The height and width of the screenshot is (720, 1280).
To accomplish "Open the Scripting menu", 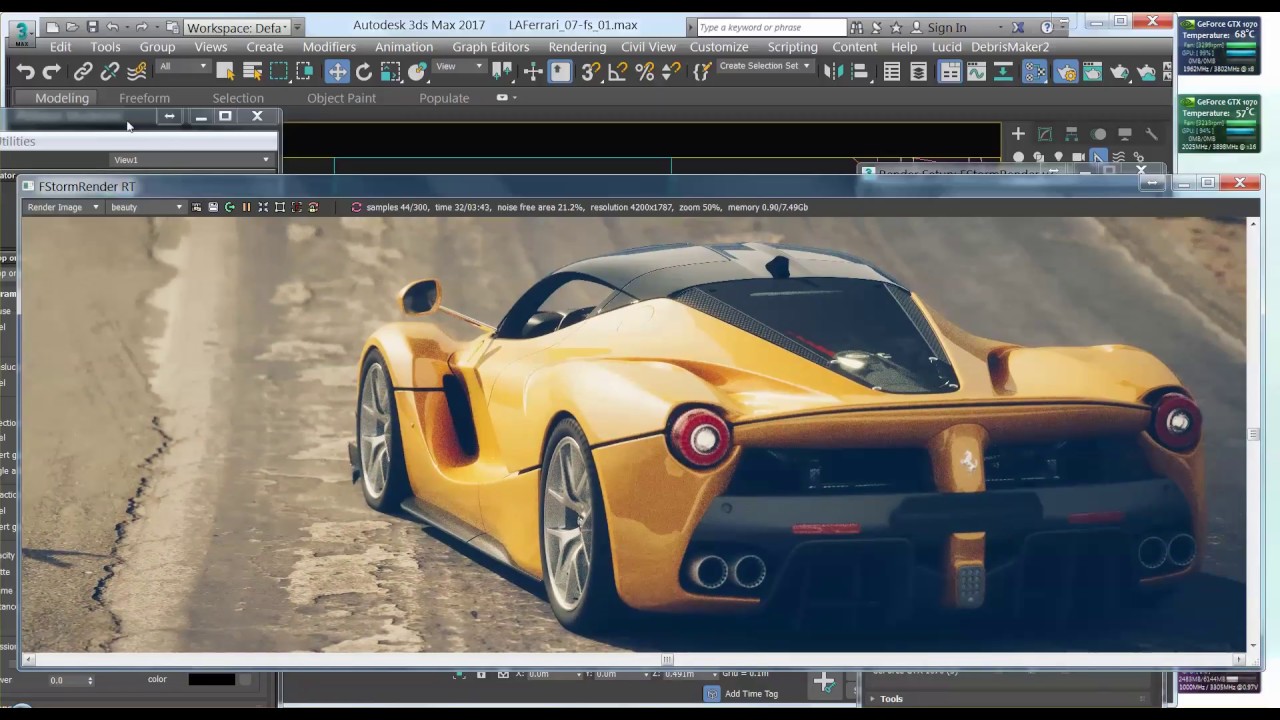I will pos(792,47).
